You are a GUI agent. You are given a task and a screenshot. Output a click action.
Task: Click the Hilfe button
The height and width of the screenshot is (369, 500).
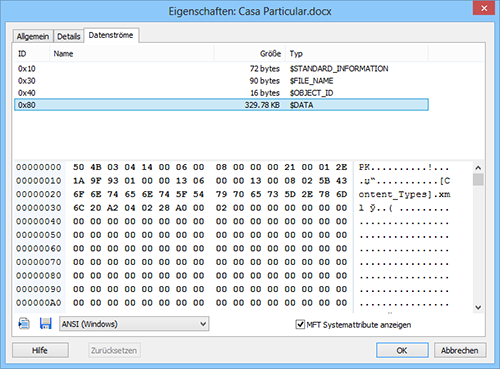pyautogui.click(x=40, y=350)
